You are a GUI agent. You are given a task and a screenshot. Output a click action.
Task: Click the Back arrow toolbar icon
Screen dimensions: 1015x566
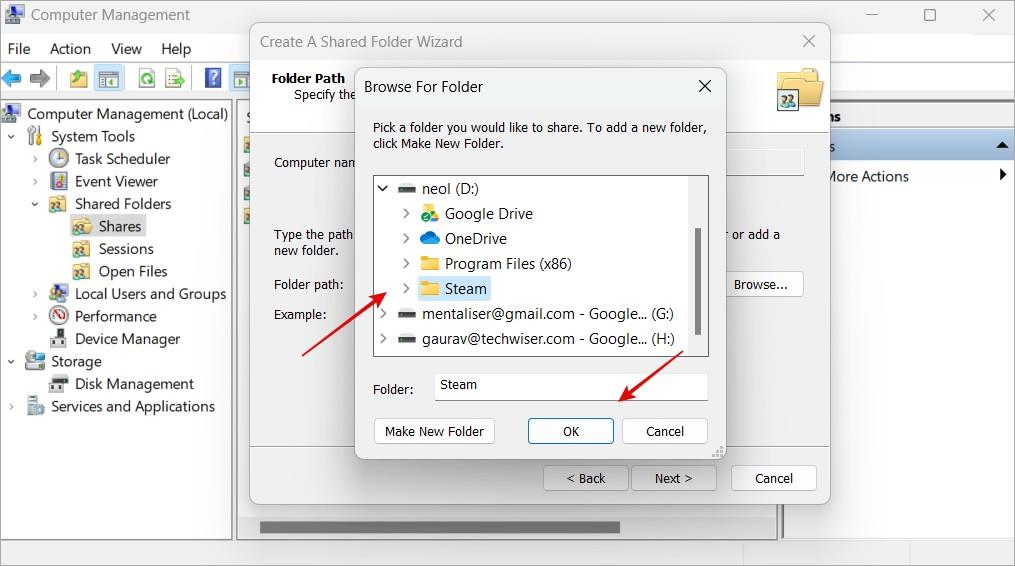point(12,79)
